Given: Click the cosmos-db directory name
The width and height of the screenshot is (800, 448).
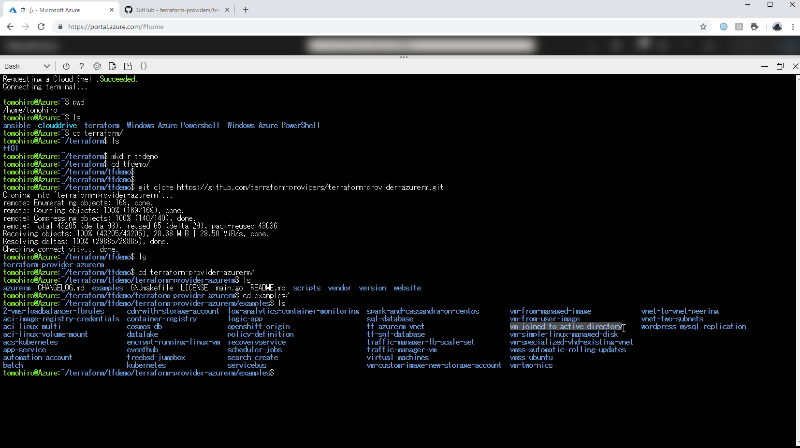Looking at the screenshot, I should 144,327.
